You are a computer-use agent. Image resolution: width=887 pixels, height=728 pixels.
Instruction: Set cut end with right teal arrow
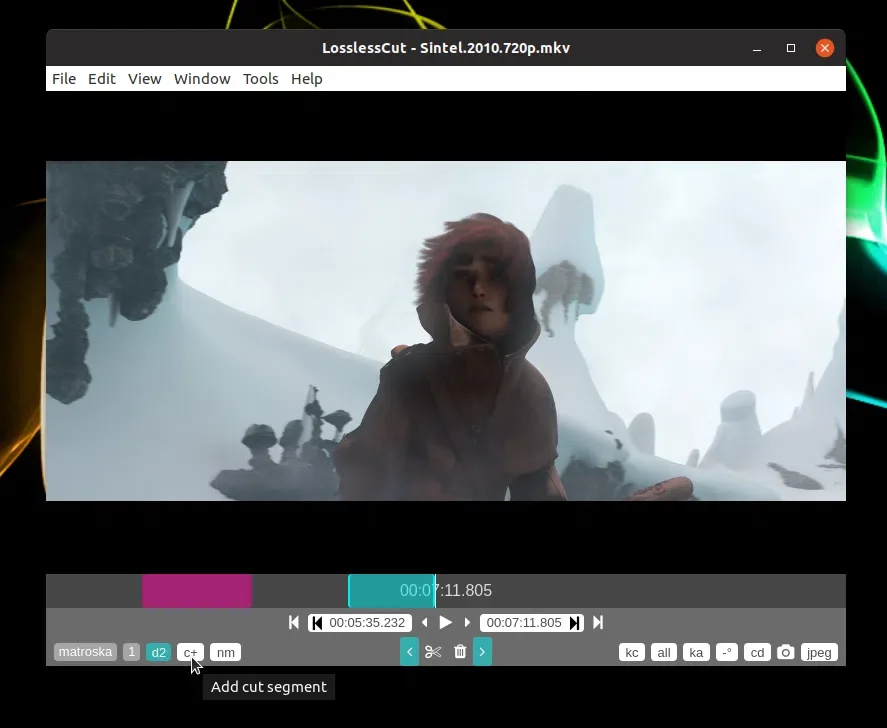coord(482,652)
